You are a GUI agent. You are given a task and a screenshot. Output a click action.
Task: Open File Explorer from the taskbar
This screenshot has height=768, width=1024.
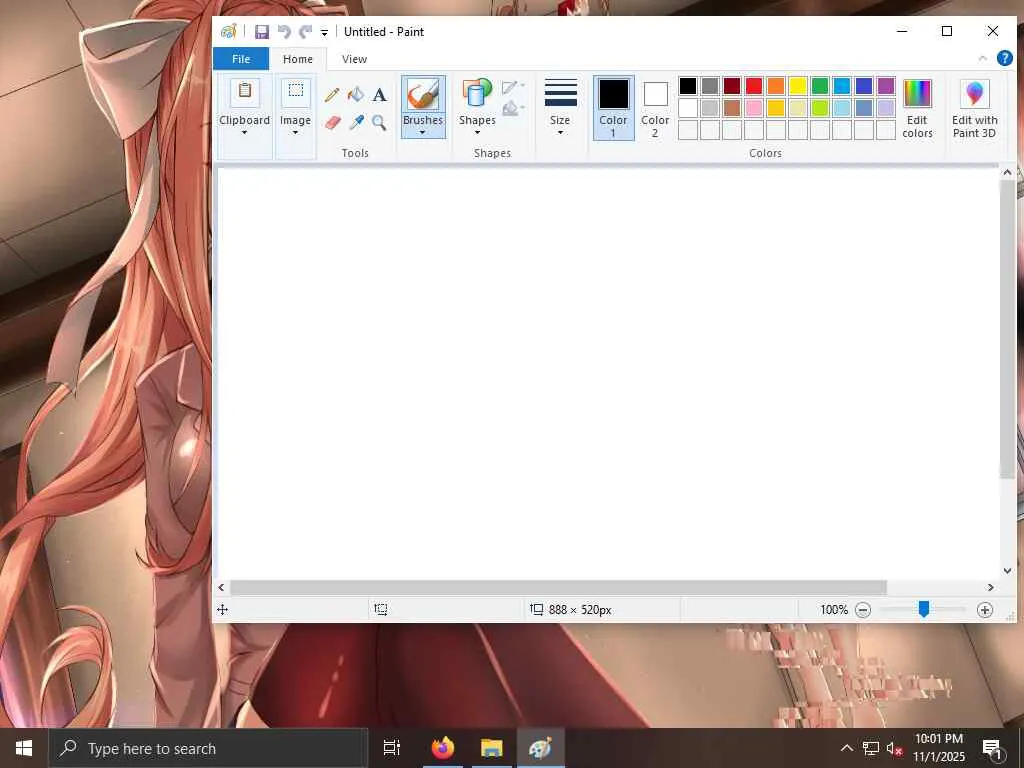coord(492,748)
